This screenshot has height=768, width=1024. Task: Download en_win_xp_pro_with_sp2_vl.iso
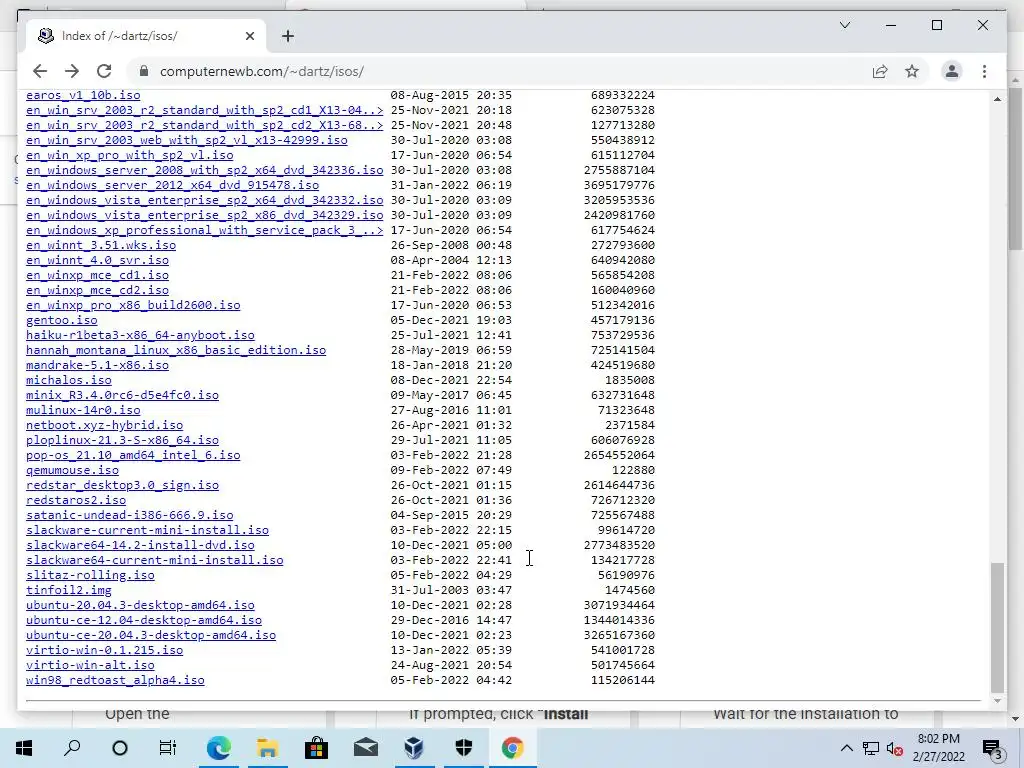click(129, 155)
